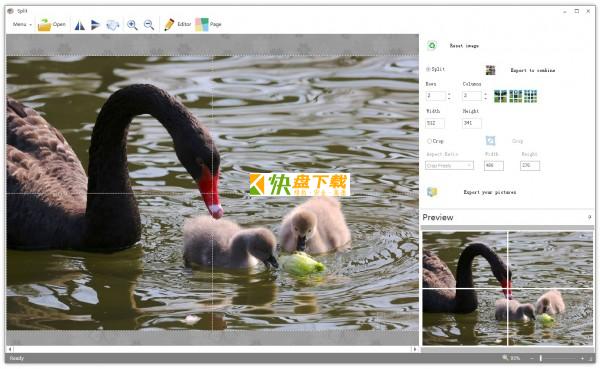Zoom in with the plus magnifier icon
This screenshot has height=369, width=600.
(x=132, y=25)
